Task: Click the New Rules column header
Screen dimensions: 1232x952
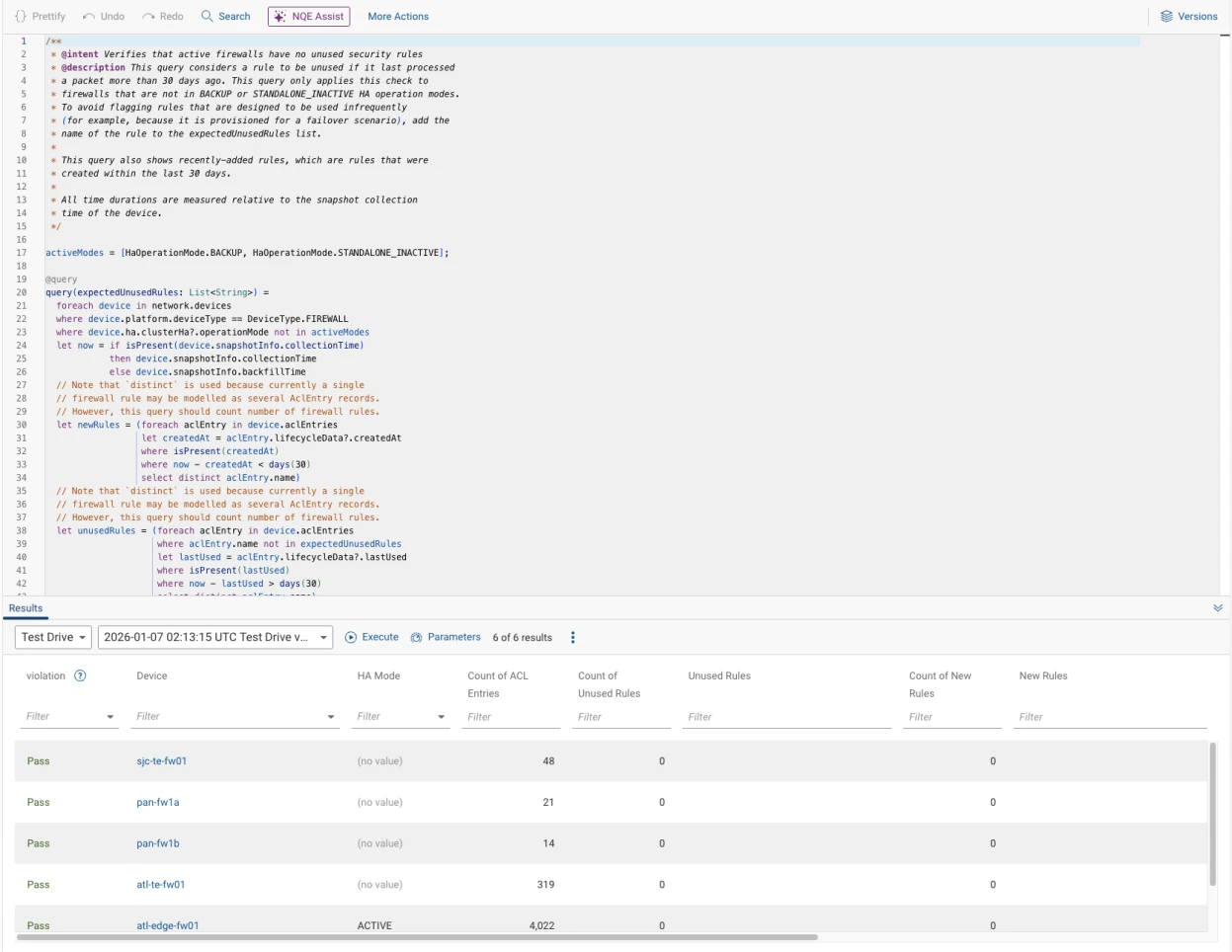Action: 1043,676
